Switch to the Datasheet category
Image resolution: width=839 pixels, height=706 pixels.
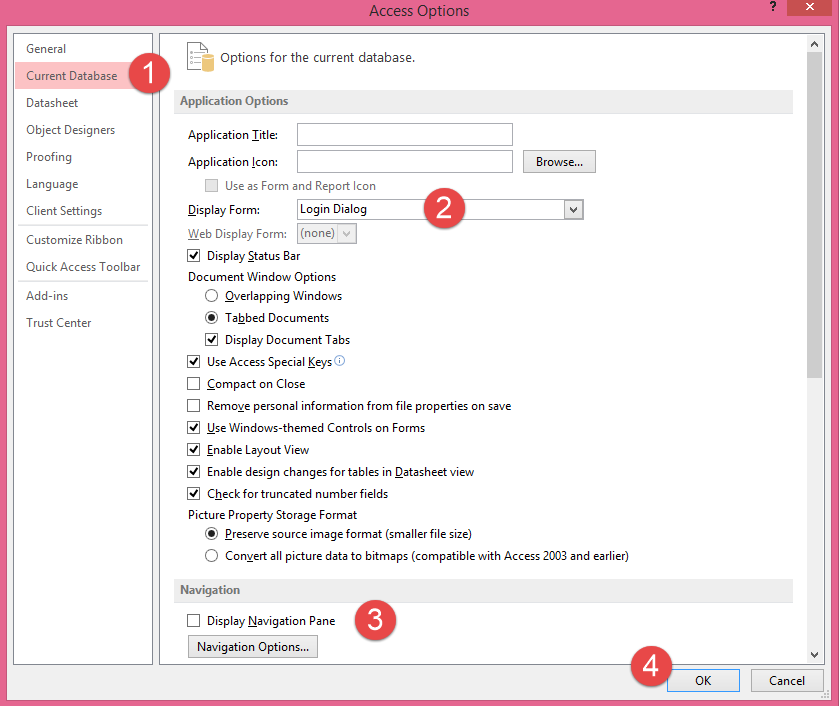point(52,103)
